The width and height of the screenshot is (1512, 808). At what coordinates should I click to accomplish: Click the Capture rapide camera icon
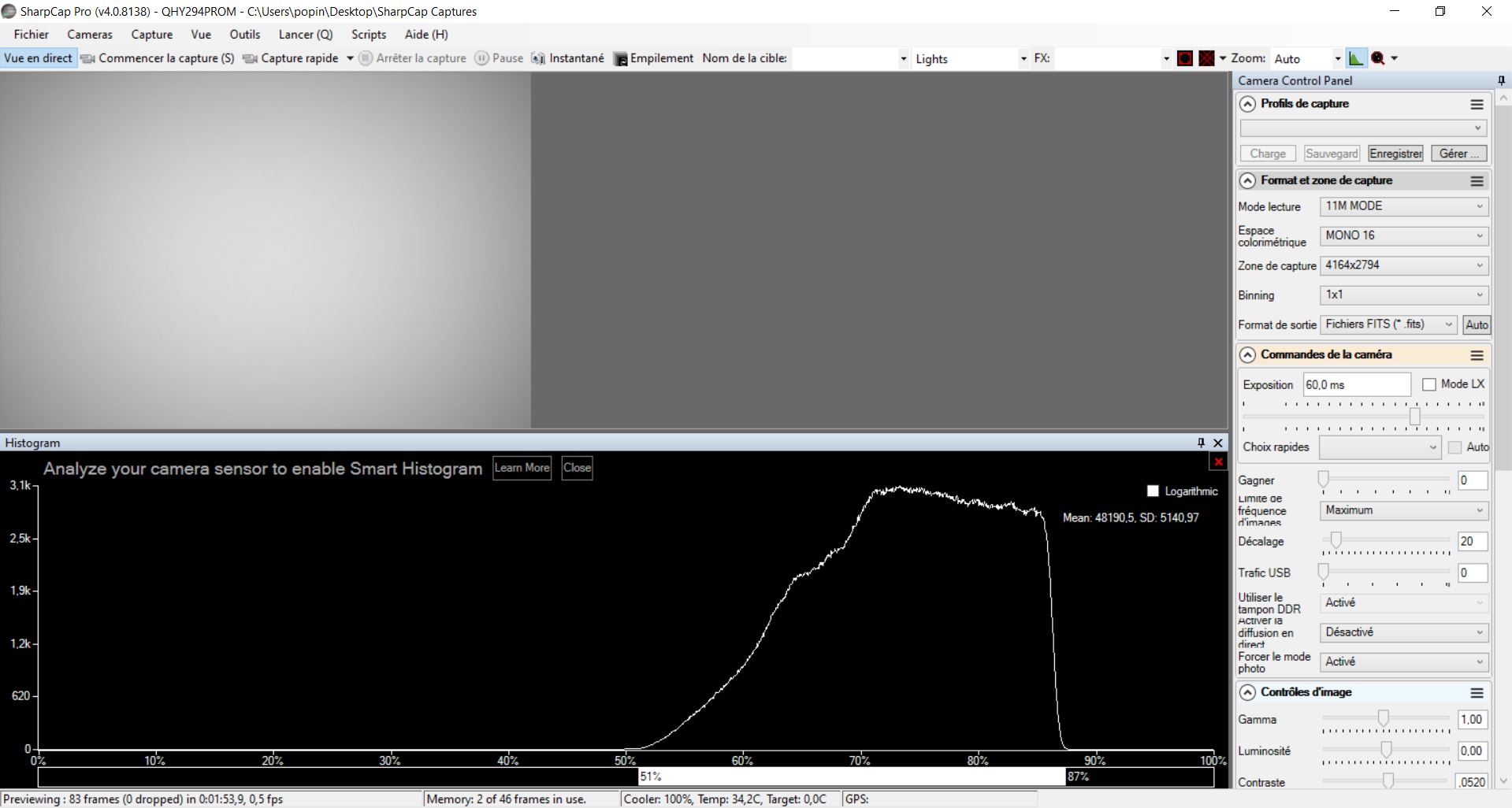(x=251, y=58)
